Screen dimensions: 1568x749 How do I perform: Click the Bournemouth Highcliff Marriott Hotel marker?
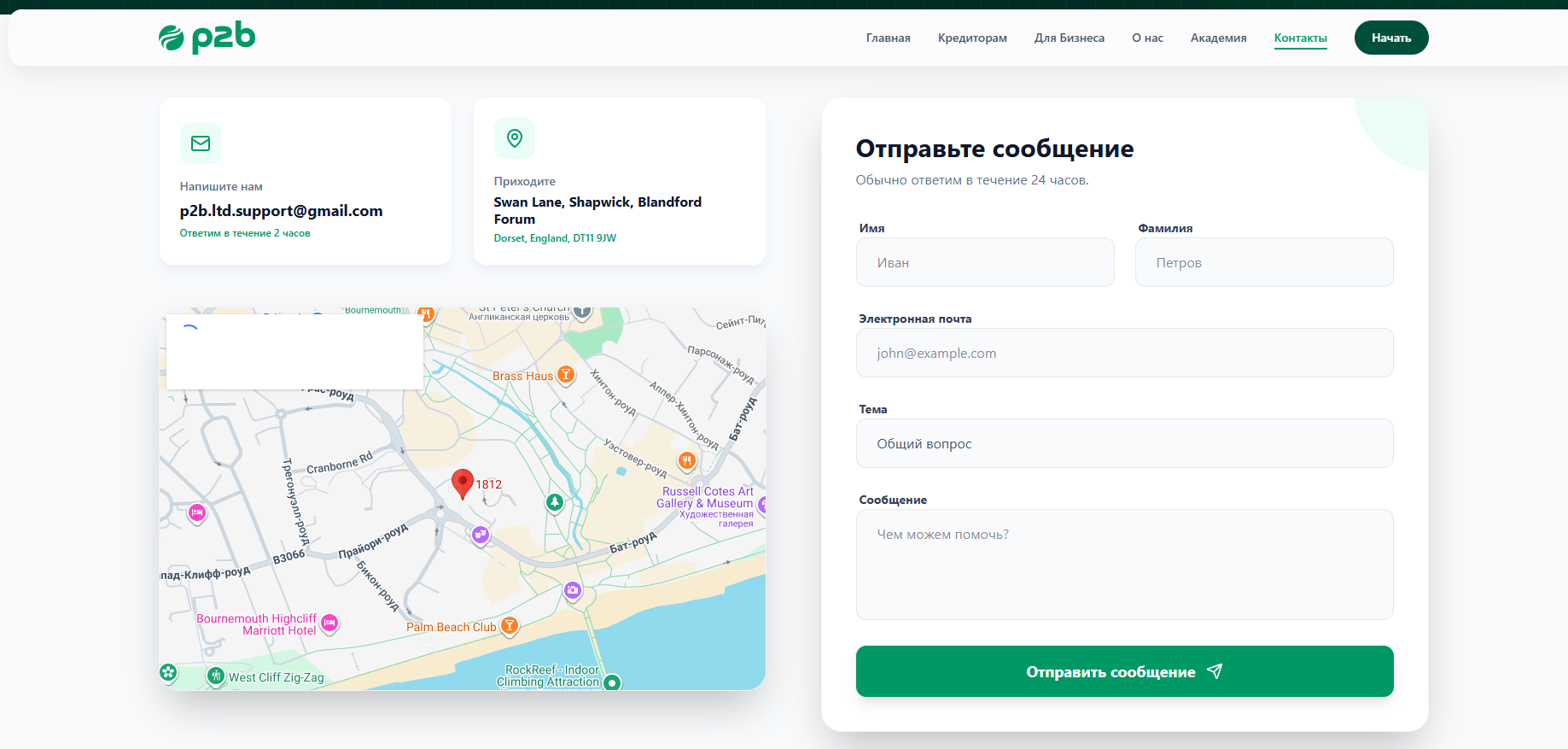click(x=329, y=623)
